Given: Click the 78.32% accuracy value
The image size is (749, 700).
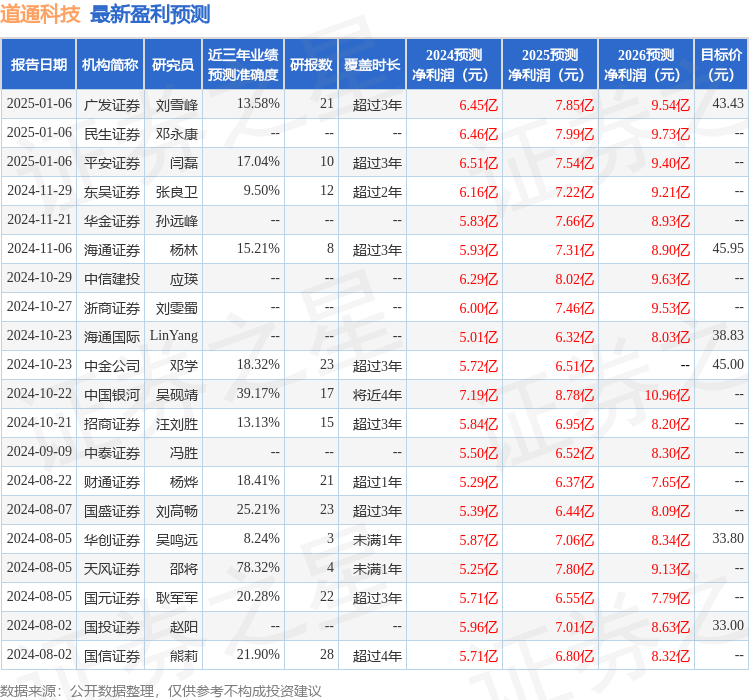Looking at the screenshot, I should click(258, 568).
